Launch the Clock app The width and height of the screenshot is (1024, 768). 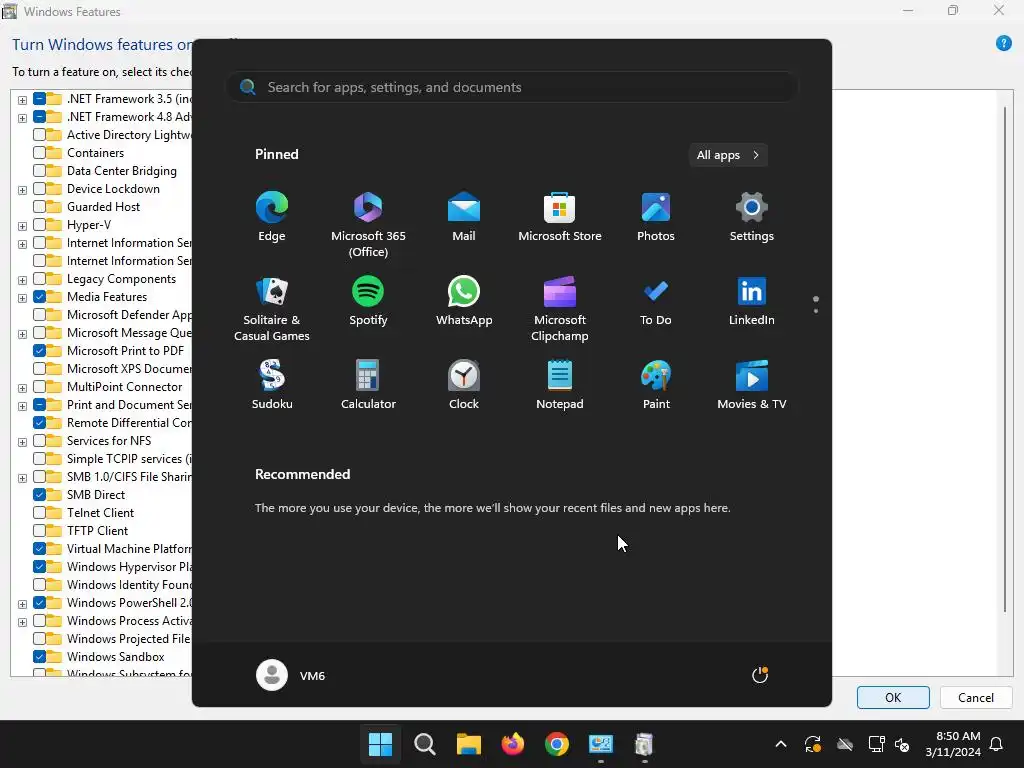click(x=464, y=385)
